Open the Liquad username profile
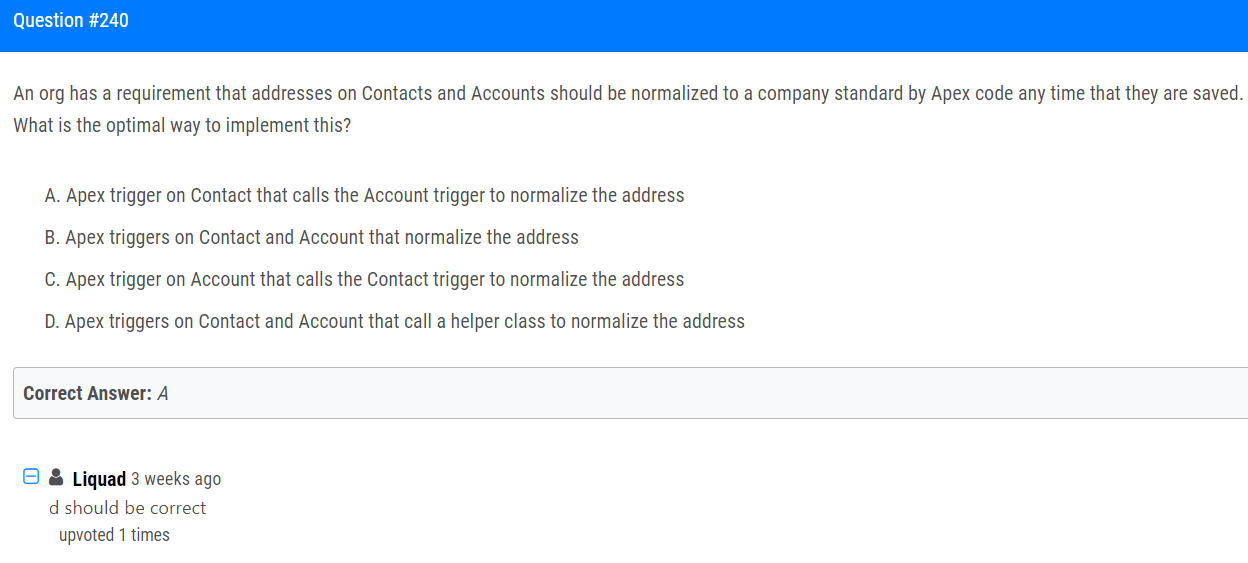This screenshot has height=563, width=1248. pyautogui.click(x=99, y=479)
